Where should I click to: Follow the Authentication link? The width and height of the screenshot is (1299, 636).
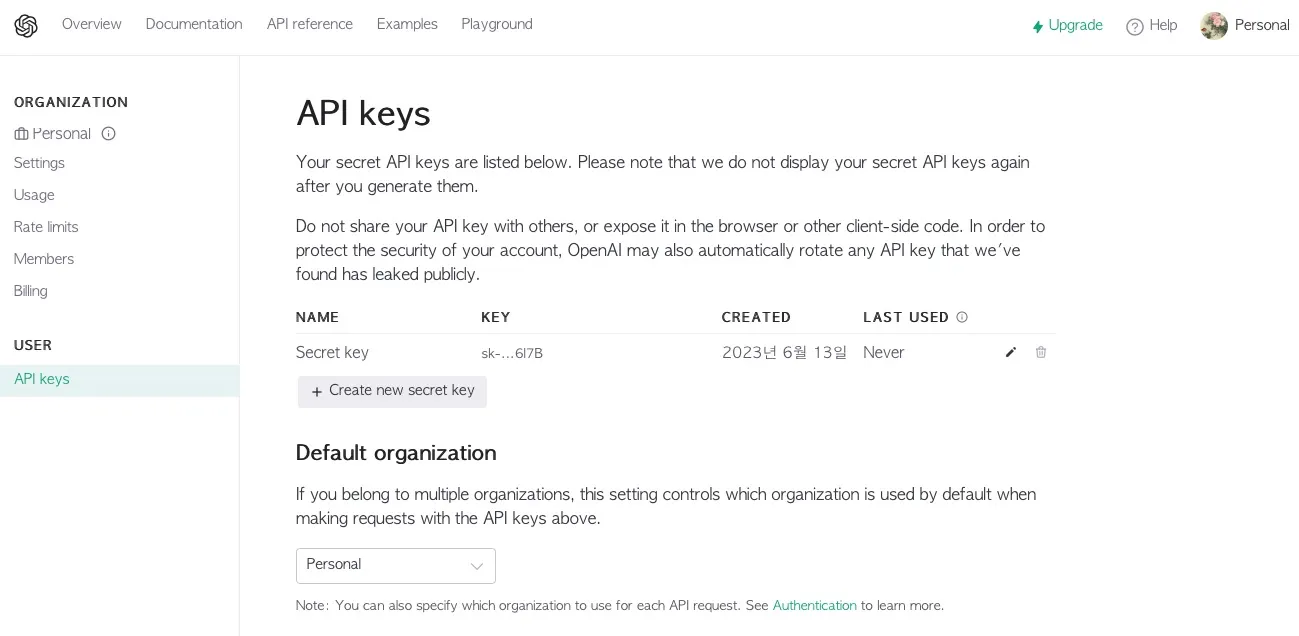(814, 606)
